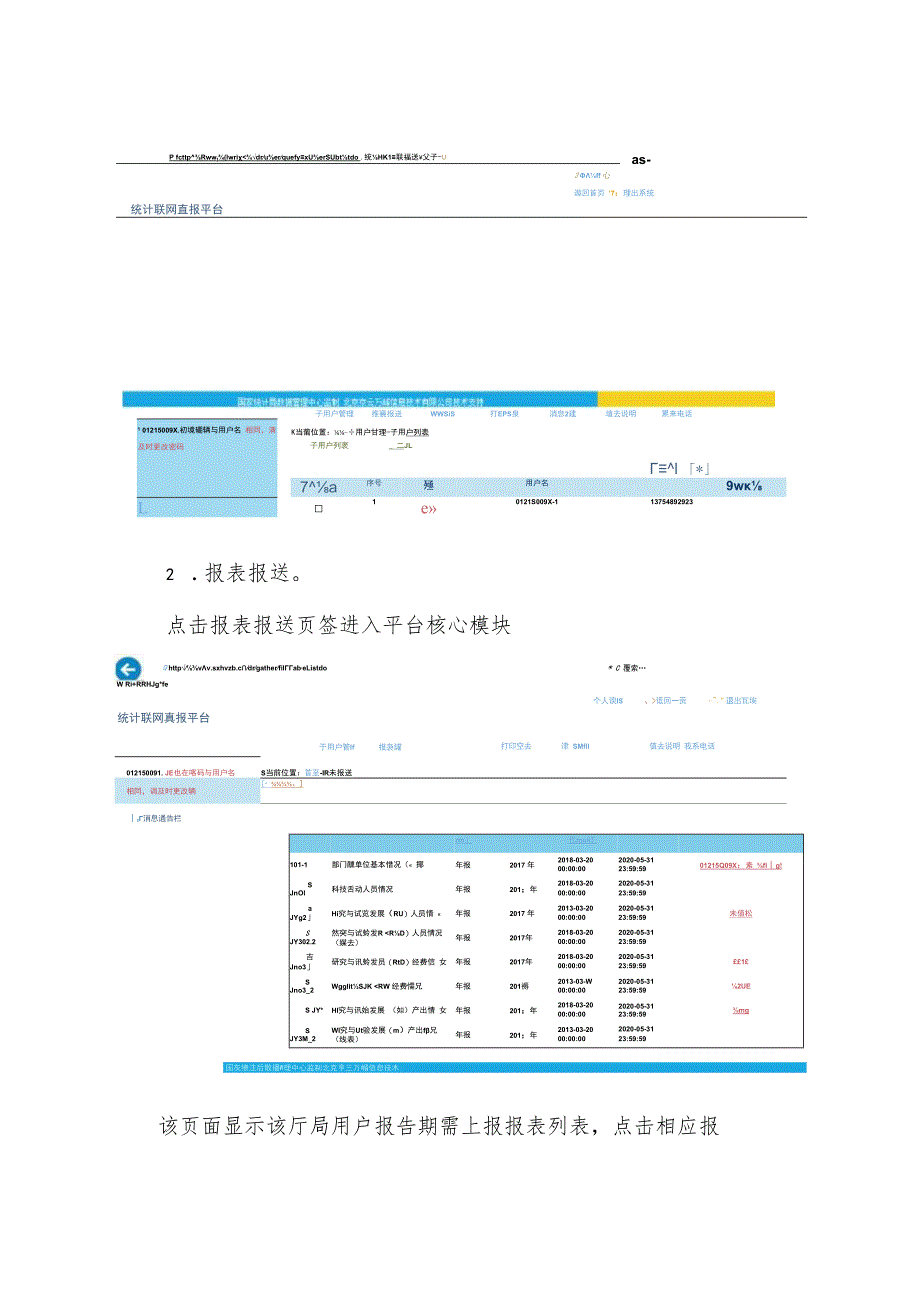Select the 报表报送 module icon

tap(389, 746)
